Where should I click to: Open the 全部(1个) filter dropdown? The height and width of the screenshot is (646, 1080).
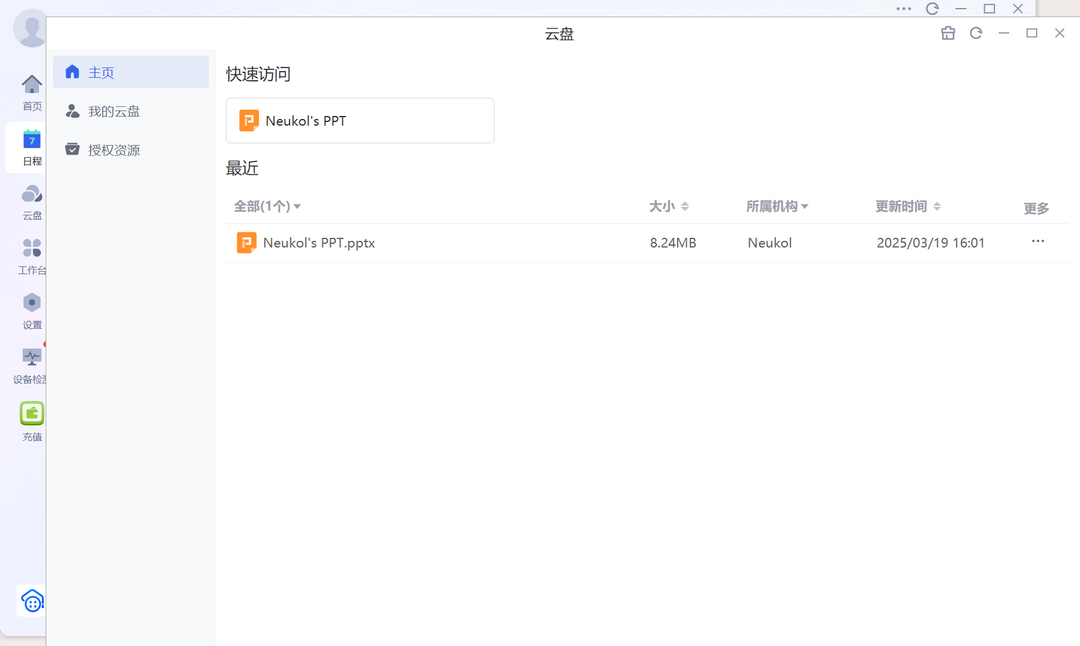(267, 205)
